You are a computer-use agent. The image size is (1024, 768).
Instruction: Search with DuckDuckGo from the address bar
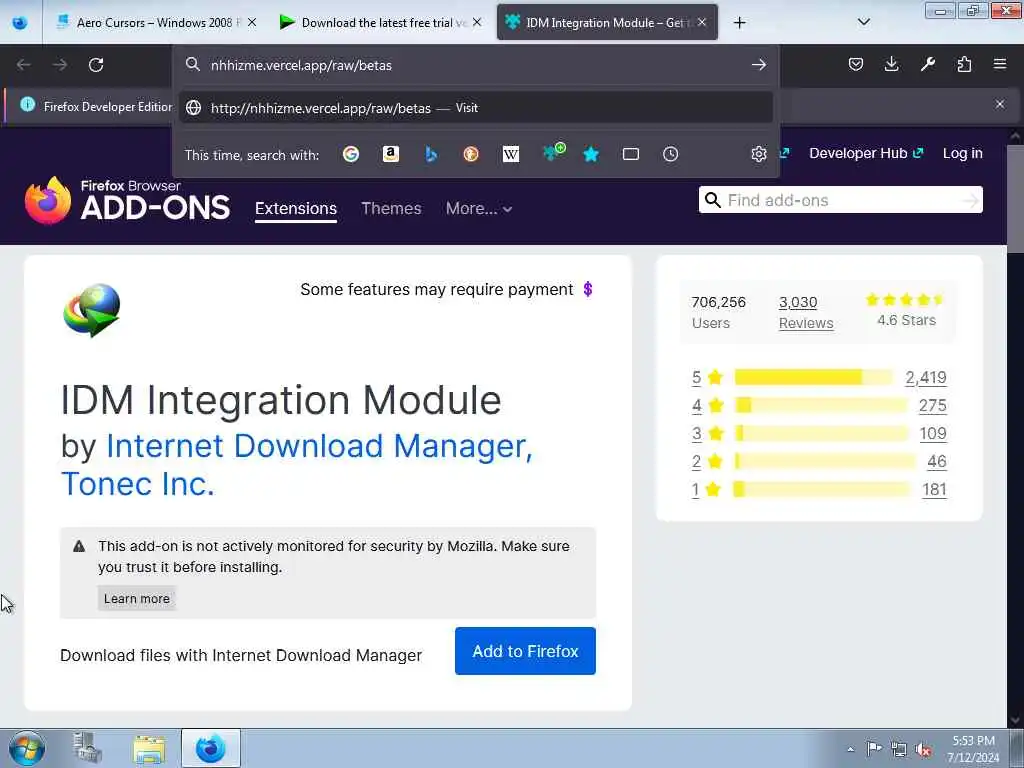tap(471, 154)
